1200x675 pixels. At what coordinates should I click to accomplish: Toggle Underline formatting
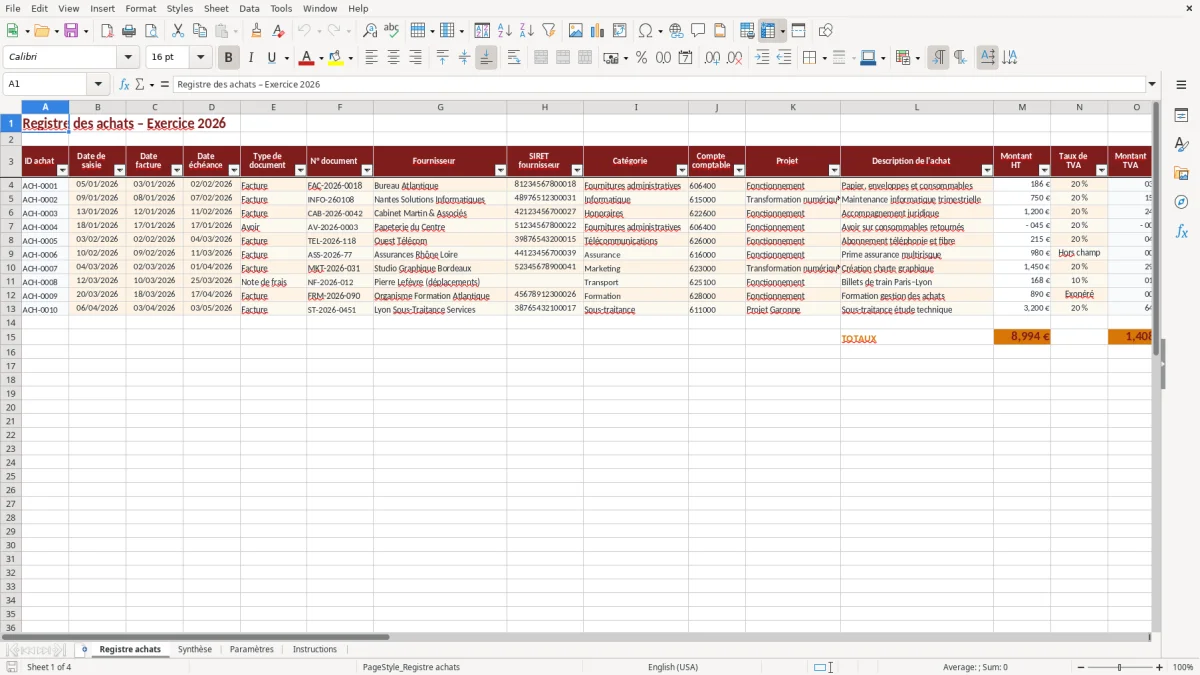271,58
